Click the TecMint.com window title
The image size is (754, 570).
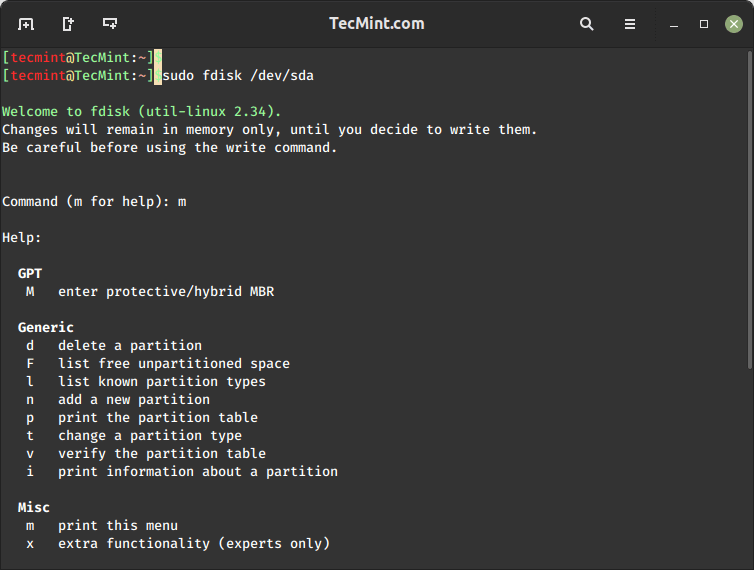point(376,24)
